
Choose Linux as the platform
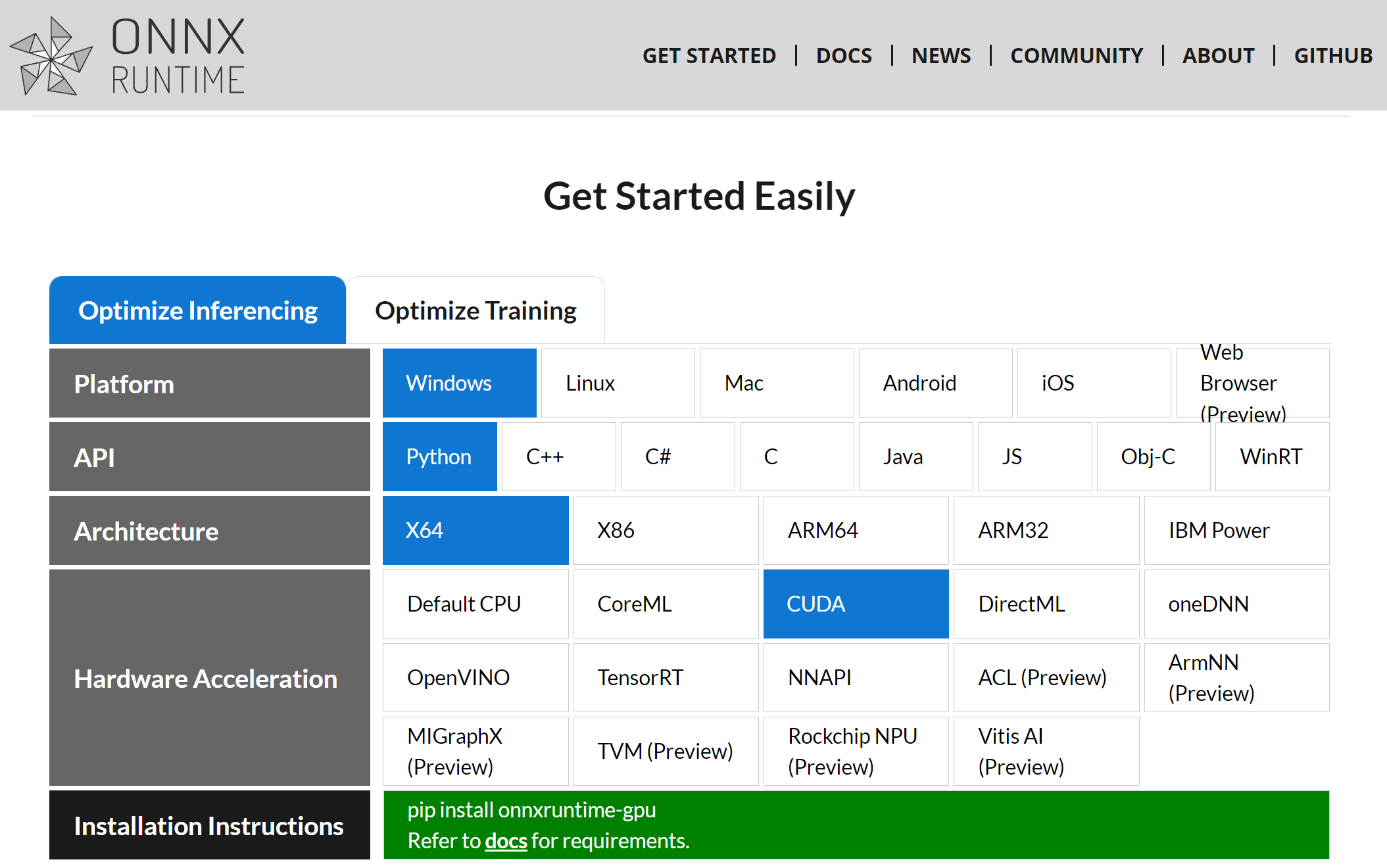click(618, 383)
